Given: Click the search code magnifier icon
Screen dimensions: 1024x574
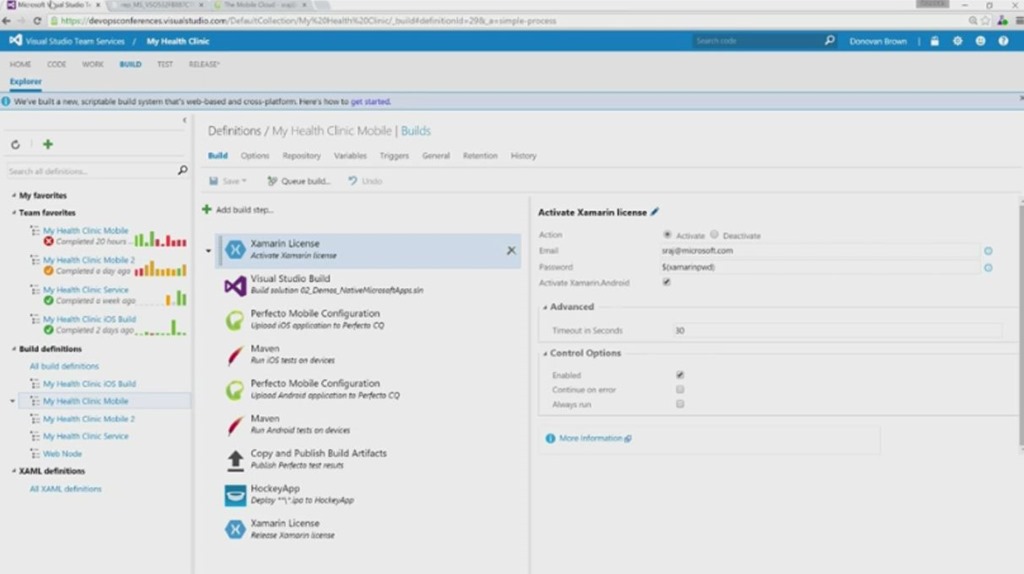Looking at the screenshot, I should coord(829,40).
